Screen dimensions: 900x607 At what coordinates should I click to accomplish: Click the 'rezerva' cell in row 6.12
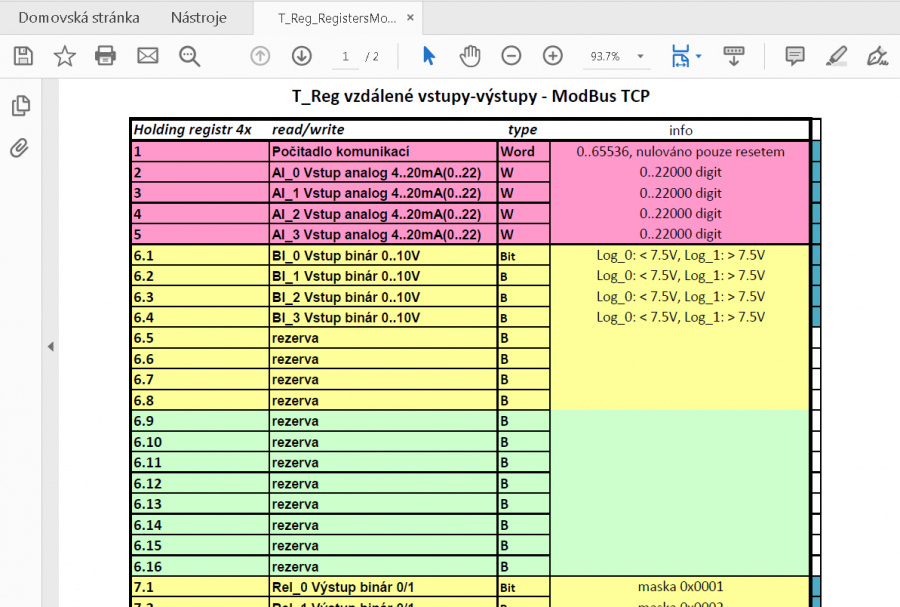(383, 484)
